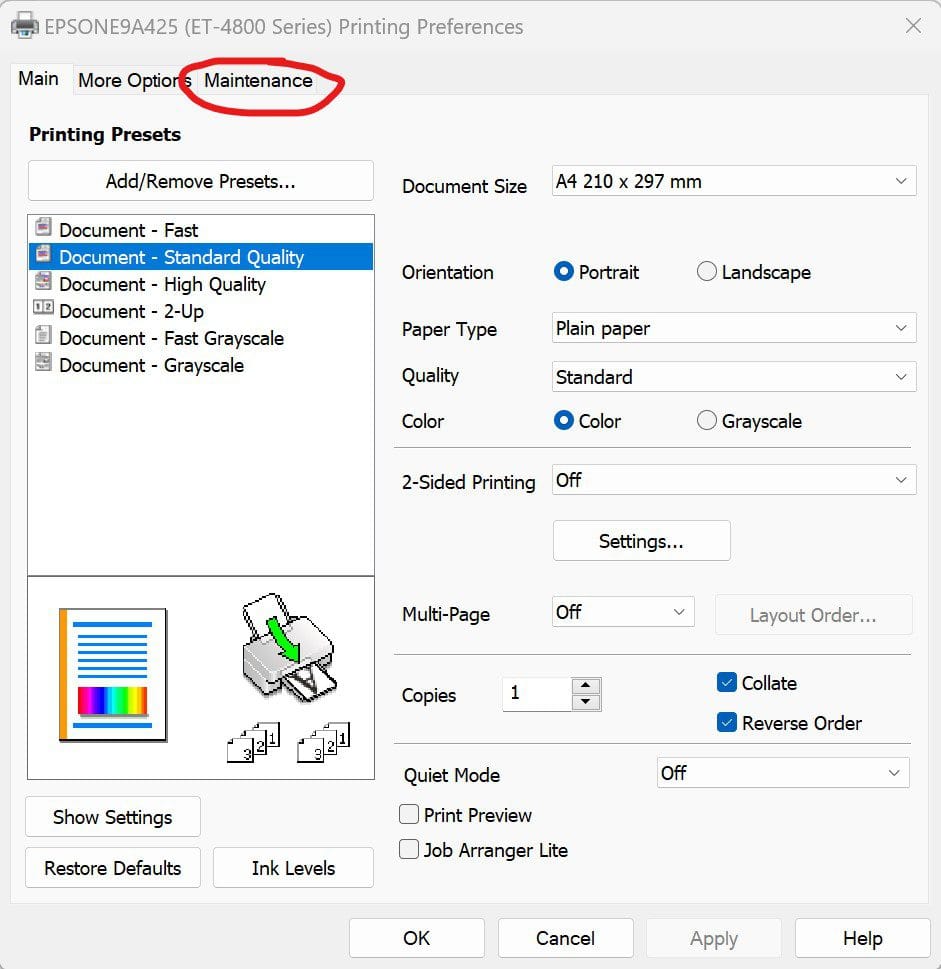Select the 'Document - High Quality' preset text

point(162,284)
